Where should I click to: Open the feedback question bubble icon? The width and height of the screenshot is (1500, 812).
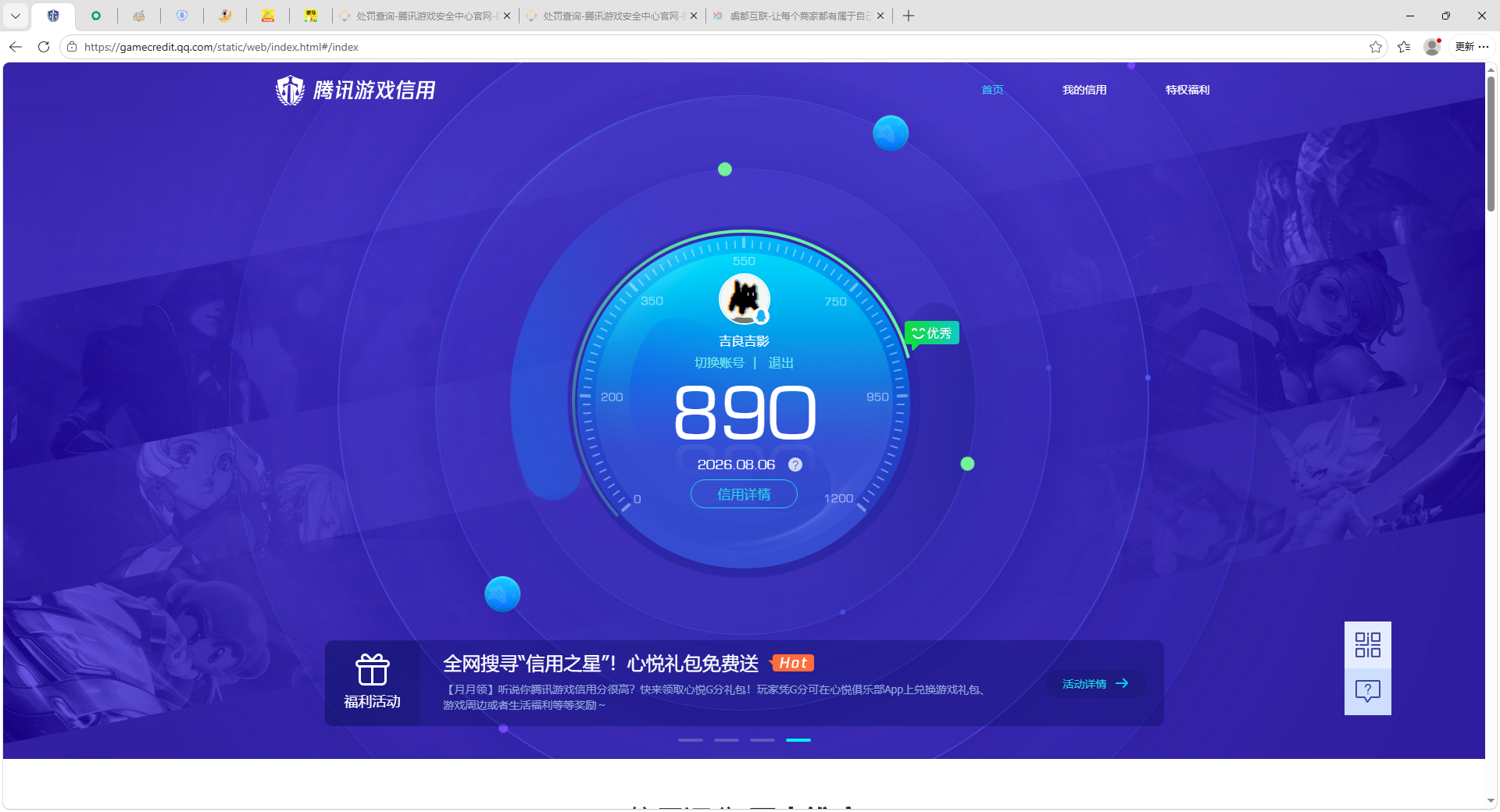point(1368,692)
